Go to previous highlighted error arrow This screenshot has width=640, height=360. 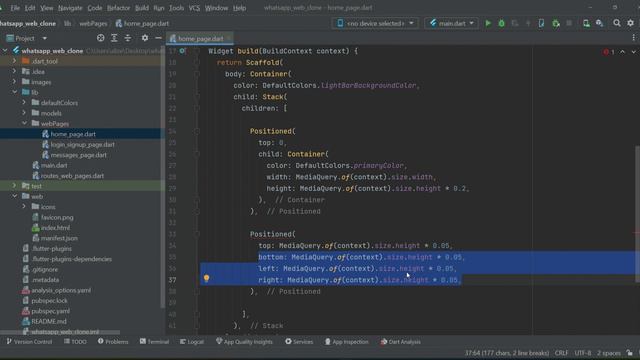coord(622,52)
